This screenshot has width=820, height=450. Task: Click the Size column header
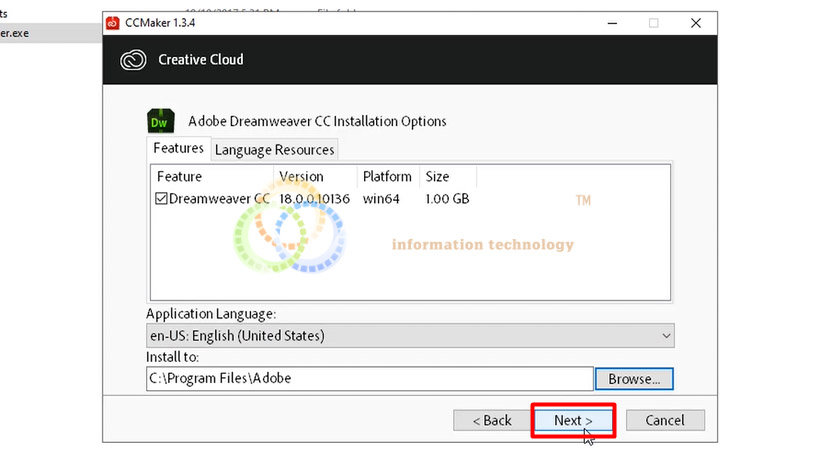click(x=448, y=176)
